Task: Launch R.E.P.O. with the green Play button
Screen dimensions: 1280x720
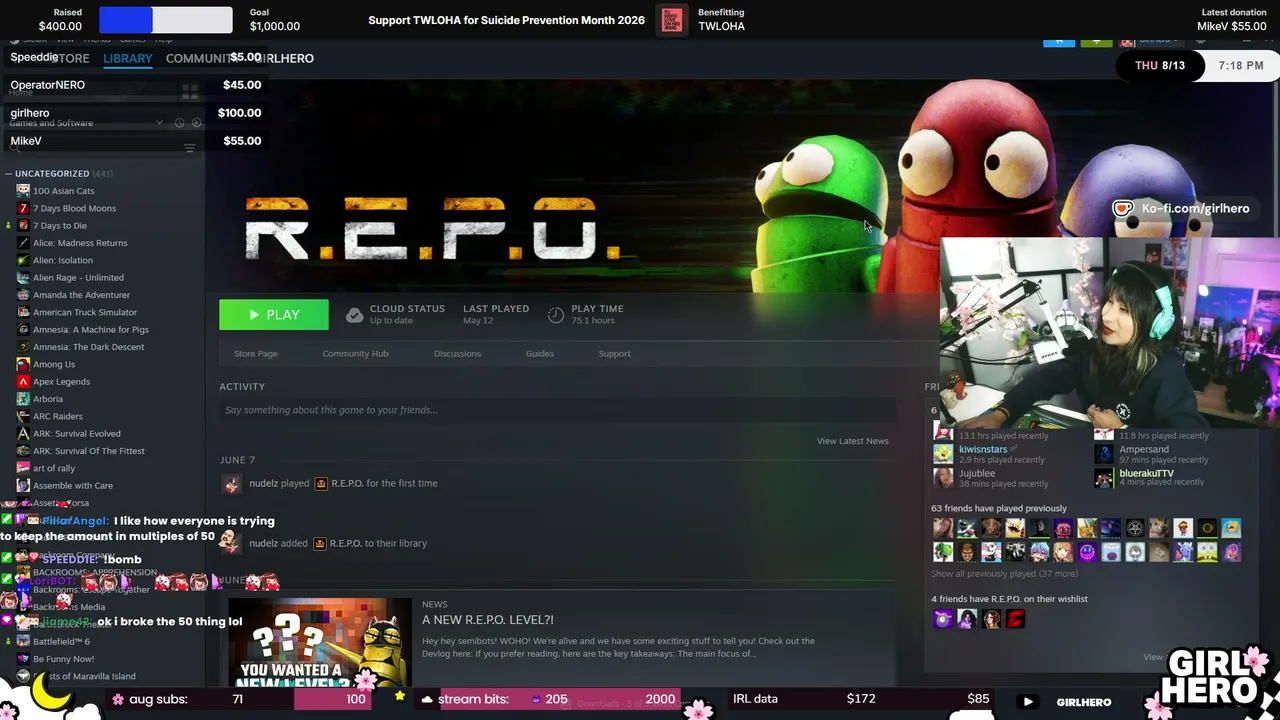Action: point(274,315)
